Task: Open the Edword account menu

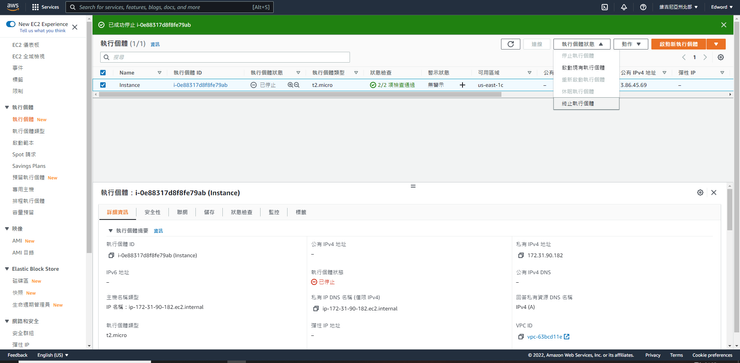Action: tap(722, 7)
